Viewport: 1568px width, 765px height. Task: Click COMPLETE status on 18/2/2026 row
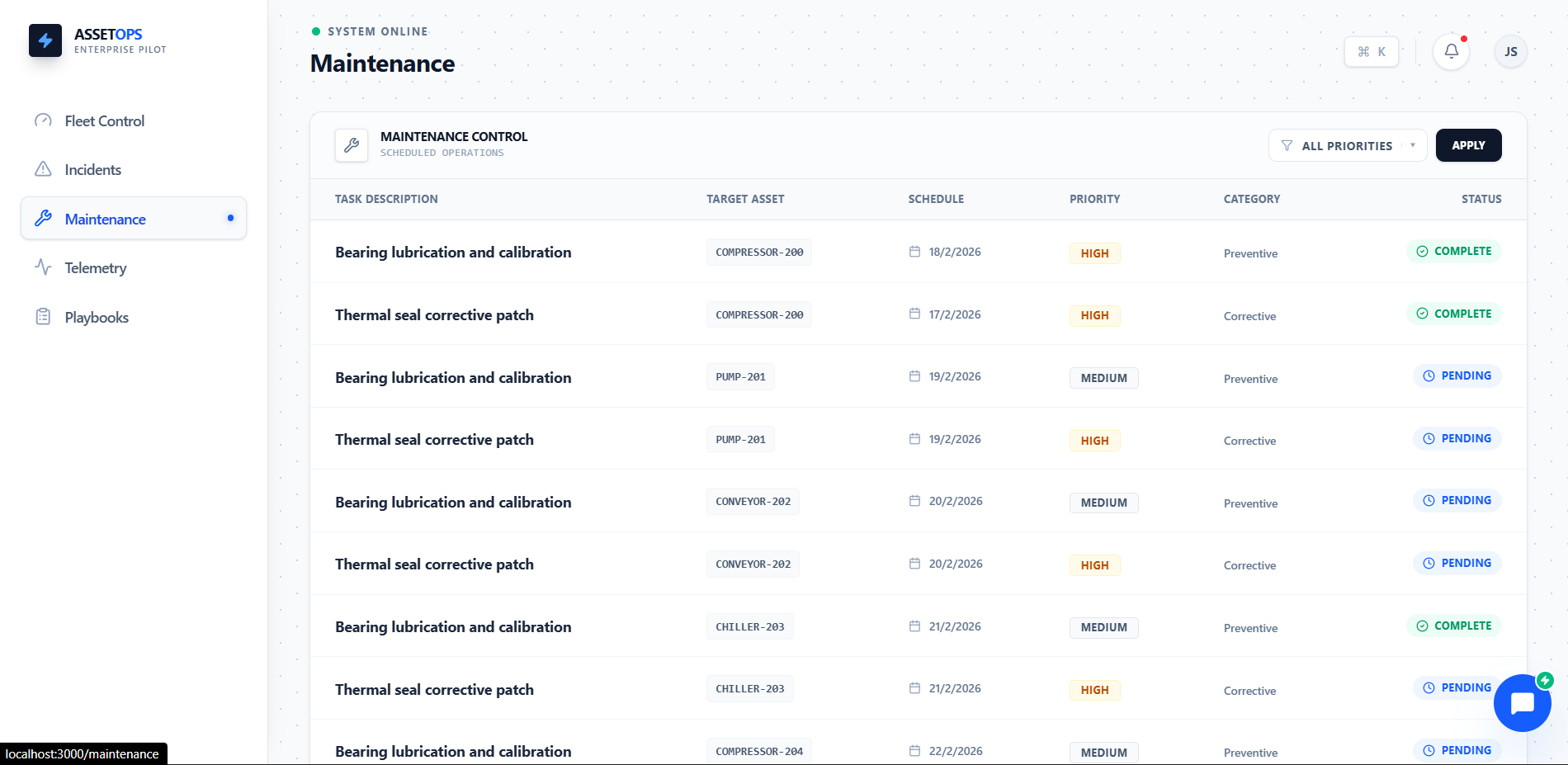(x=1454, y=251)
